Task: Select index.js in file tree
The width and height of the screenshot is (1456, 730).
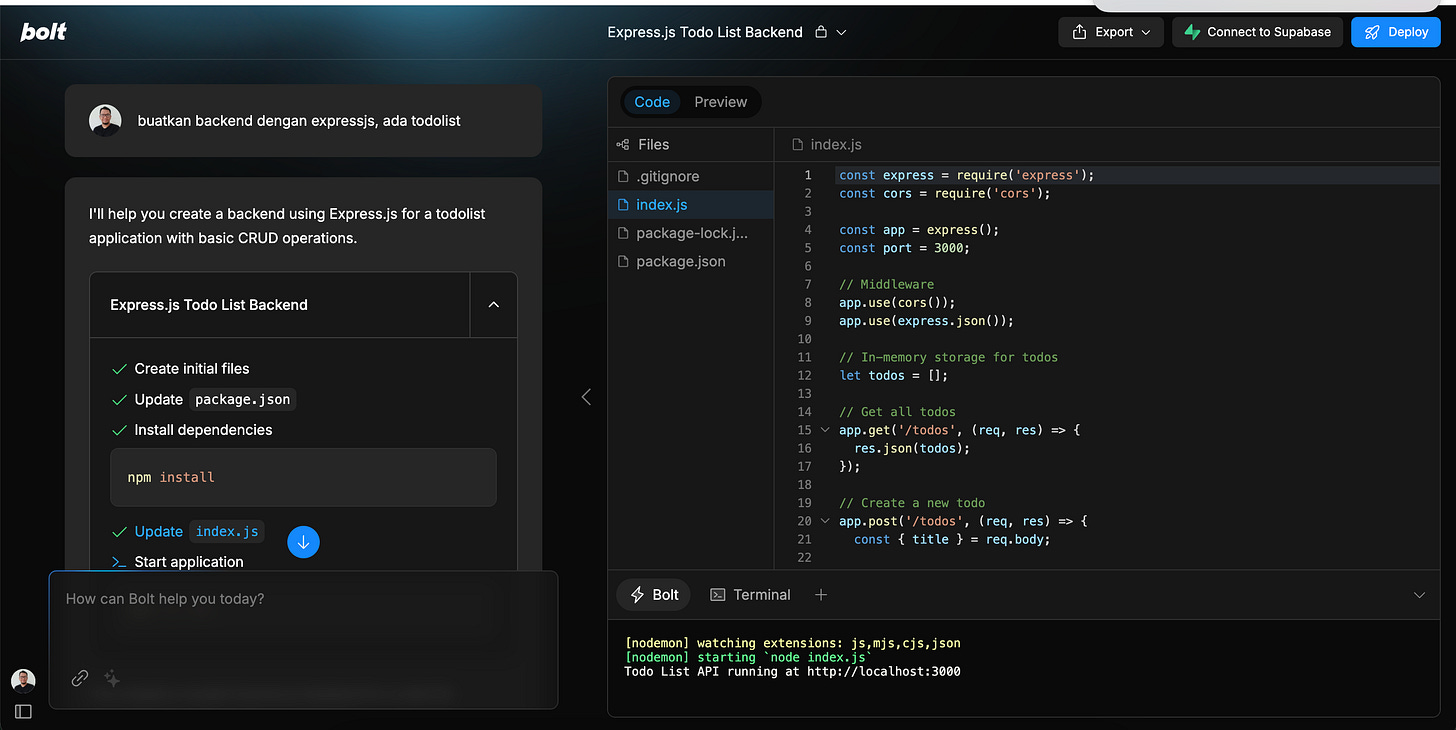Action: point(691,204)
